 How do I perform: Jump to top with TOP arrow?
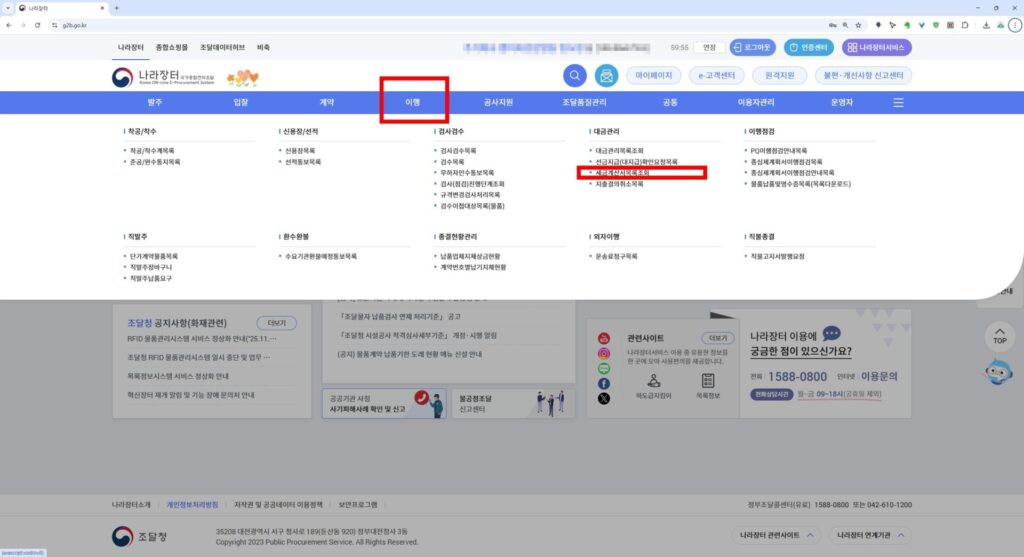[999, 336]
